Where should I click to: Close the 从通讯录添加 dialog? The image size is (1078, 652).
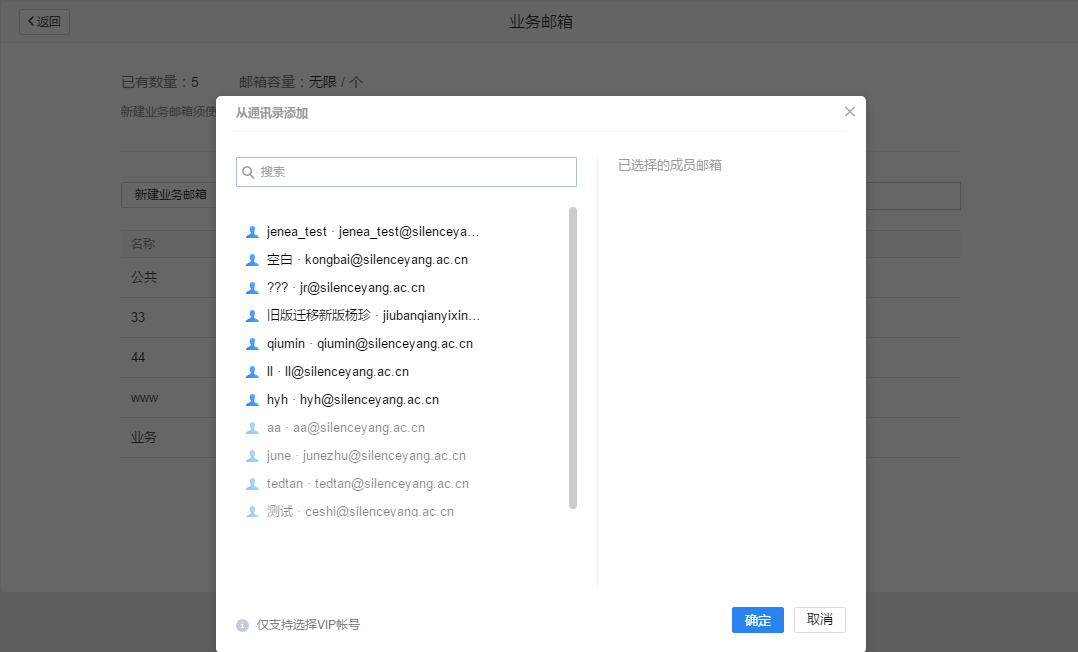click(849, 111)
